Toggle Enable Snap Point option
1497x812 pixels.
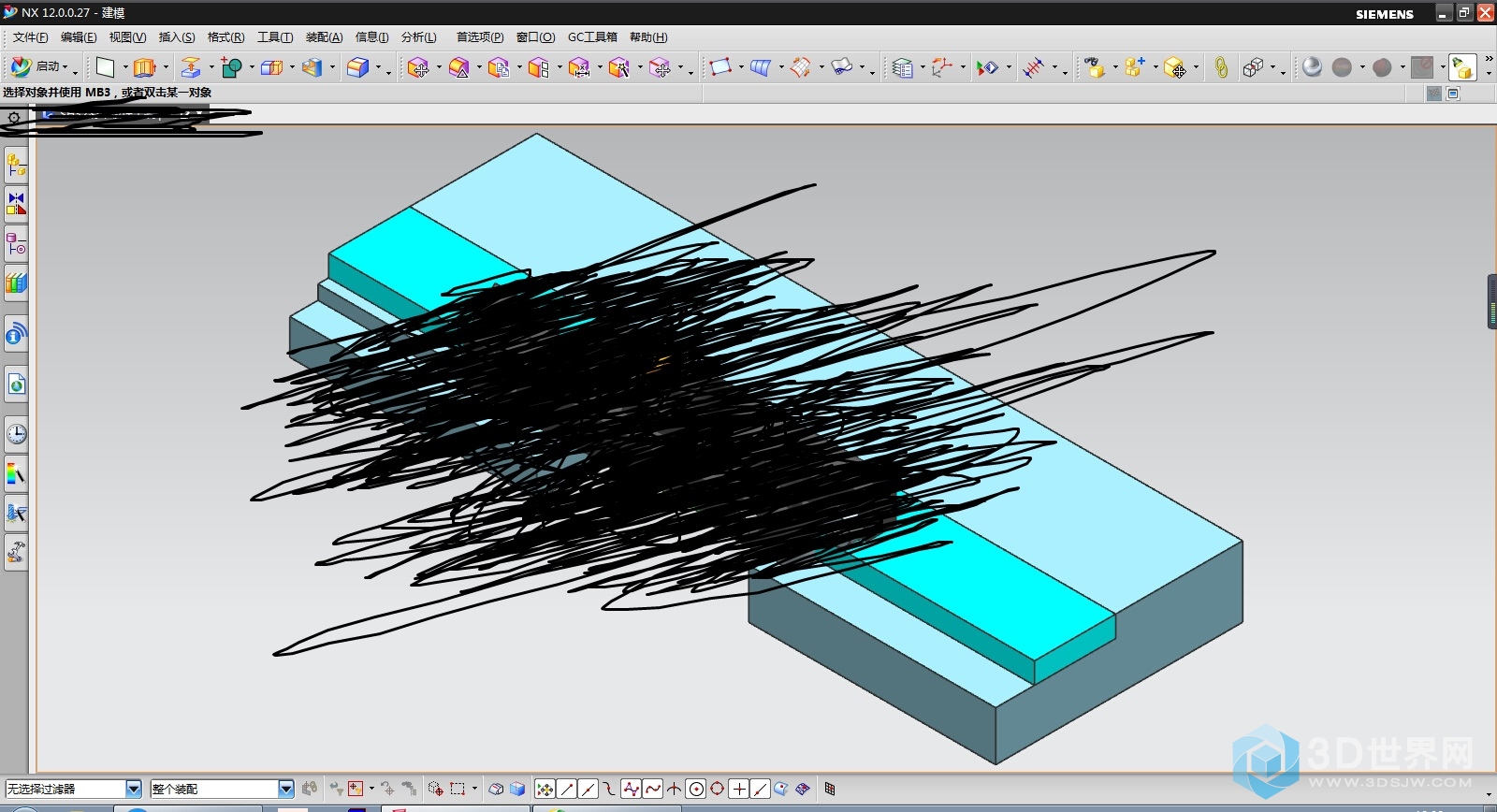pos(545,790)
